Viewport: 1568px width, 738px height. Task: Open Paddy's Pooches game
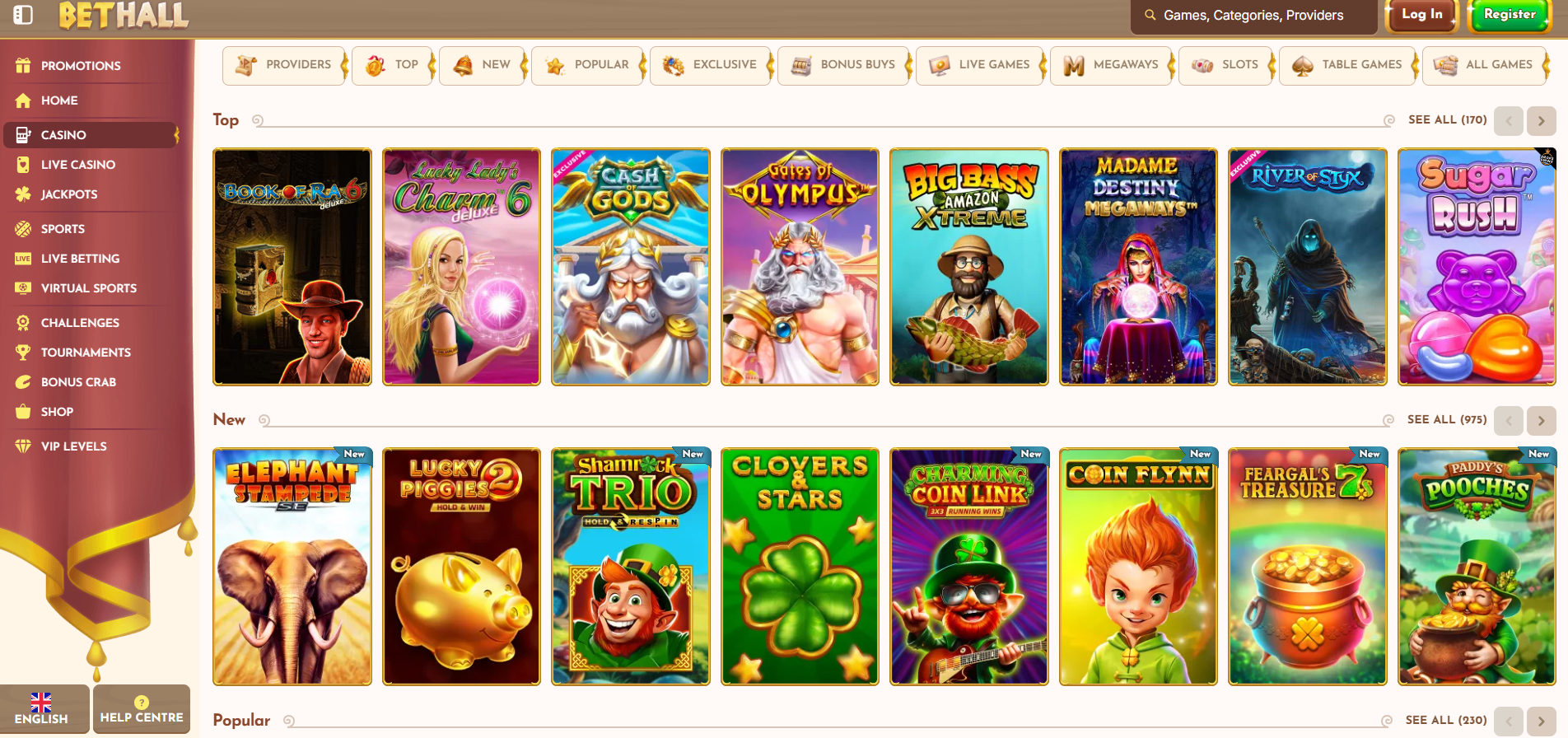(1477, 567)
